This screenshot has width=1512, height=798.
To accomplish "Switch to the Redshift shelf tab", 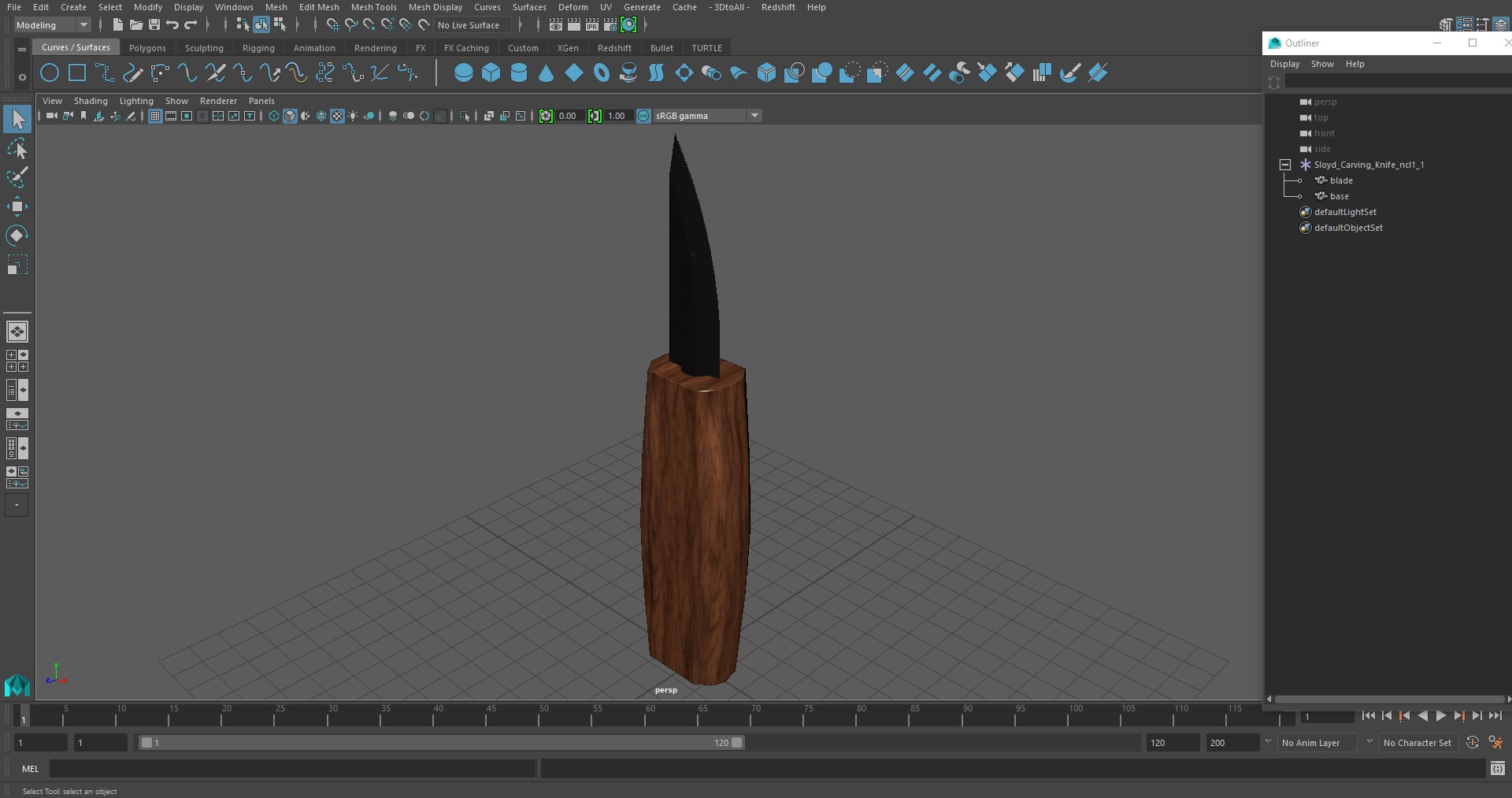I will point(614,48).
